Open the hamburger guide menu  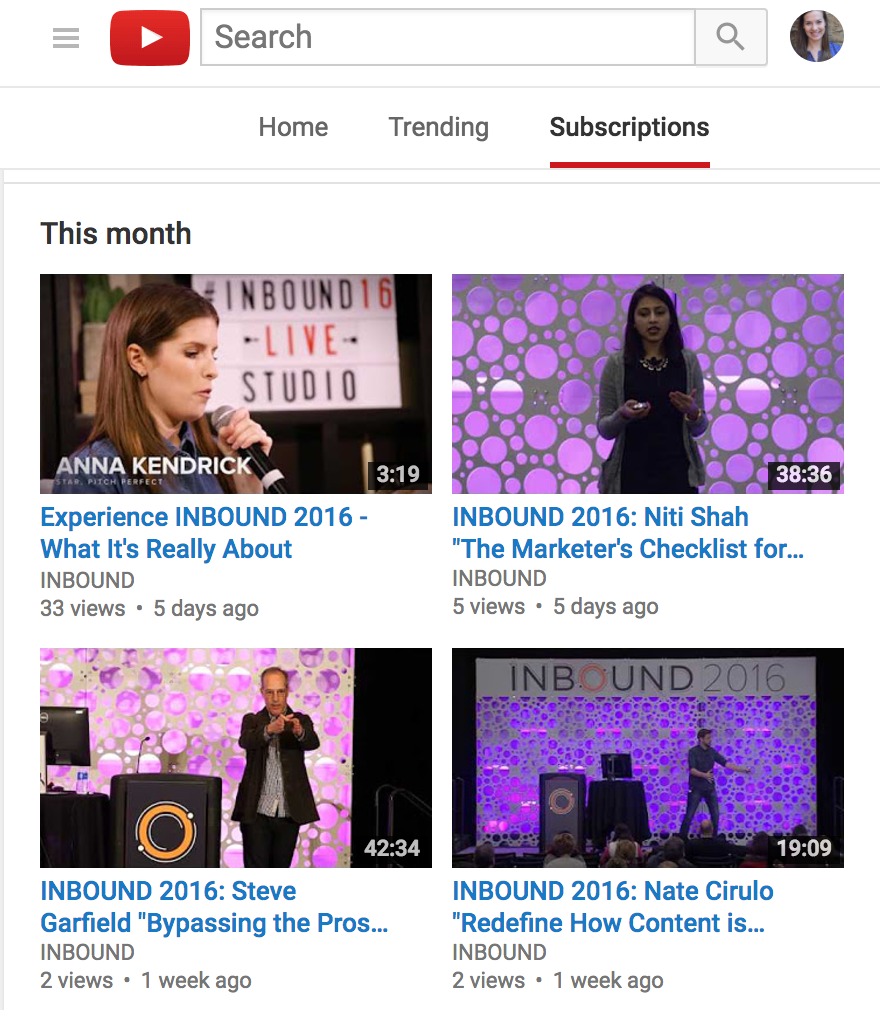click(x=66, y=38)
